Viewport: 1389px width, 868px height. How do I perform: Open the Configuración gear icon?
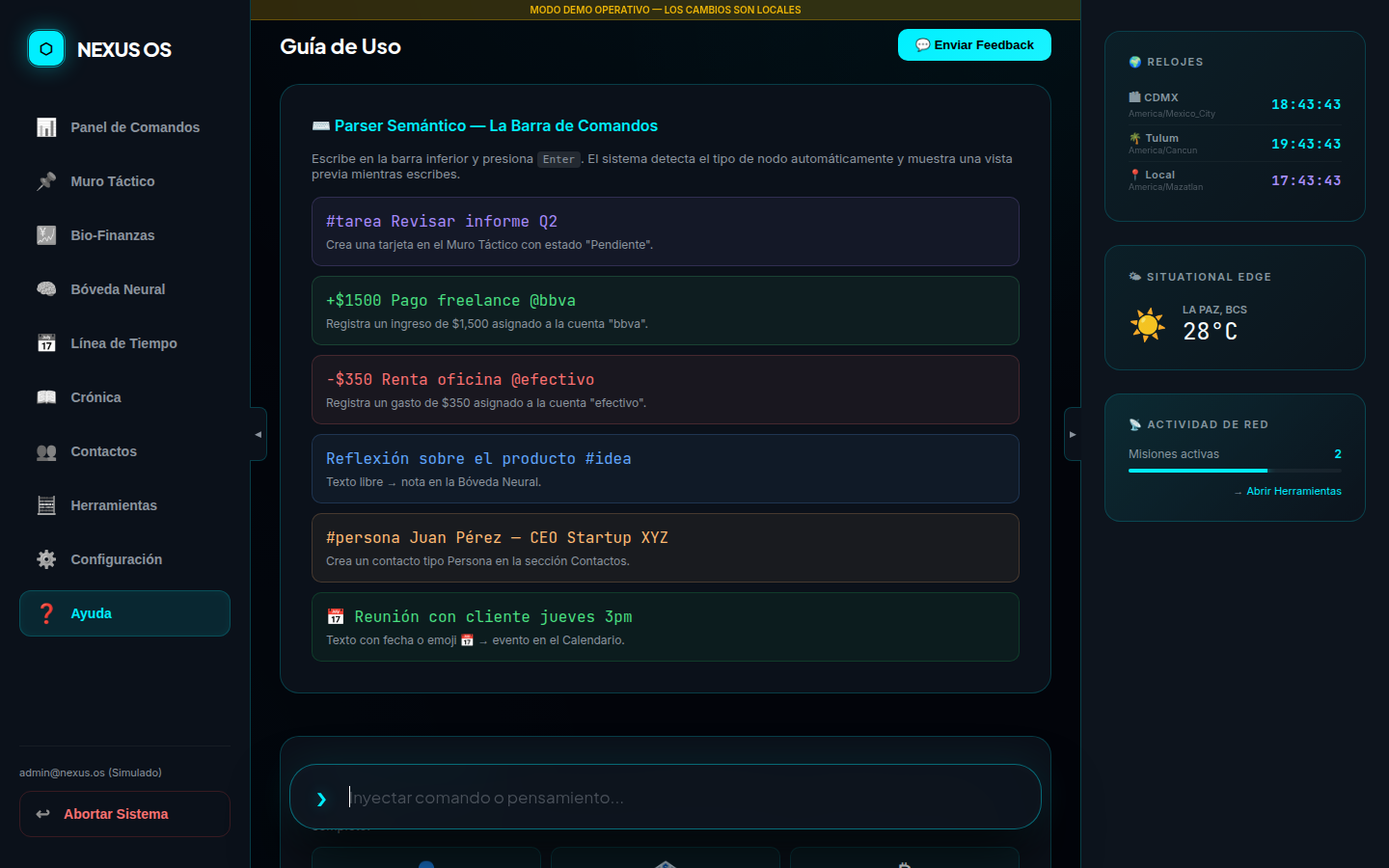click(46, 559)
